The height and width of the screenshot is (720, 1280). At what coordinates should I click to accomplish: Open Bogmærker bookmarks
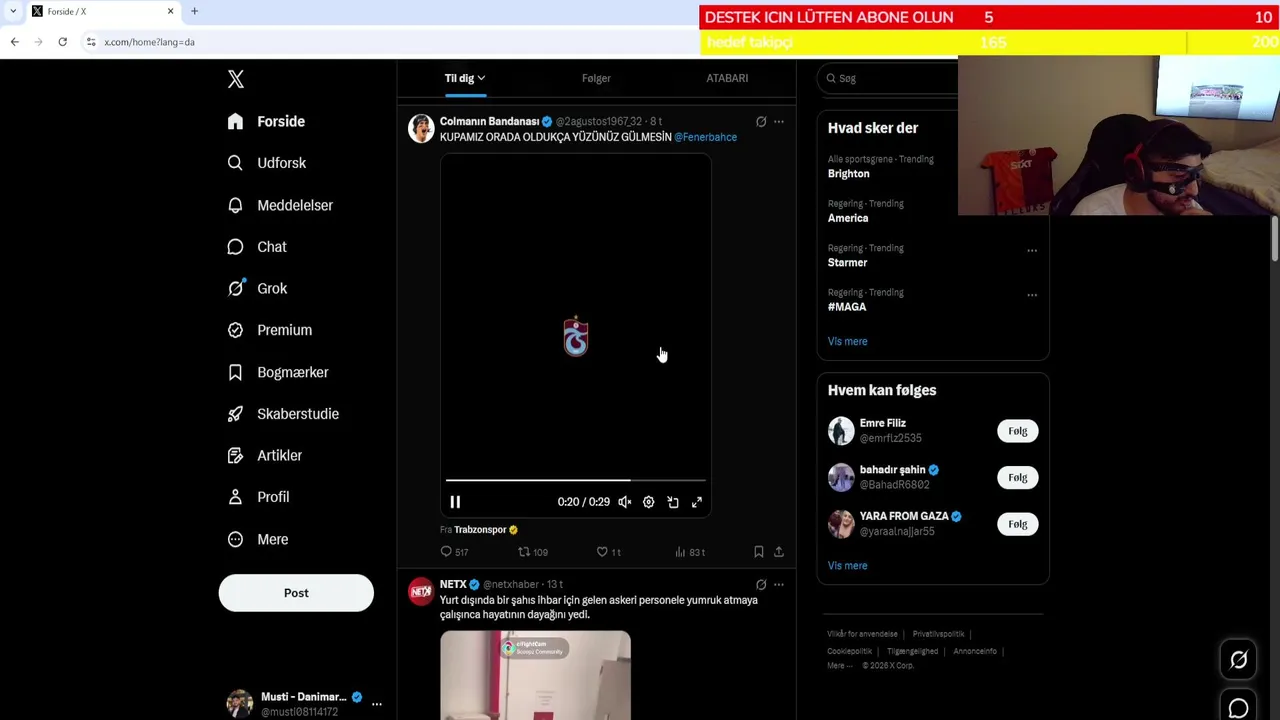278,372
